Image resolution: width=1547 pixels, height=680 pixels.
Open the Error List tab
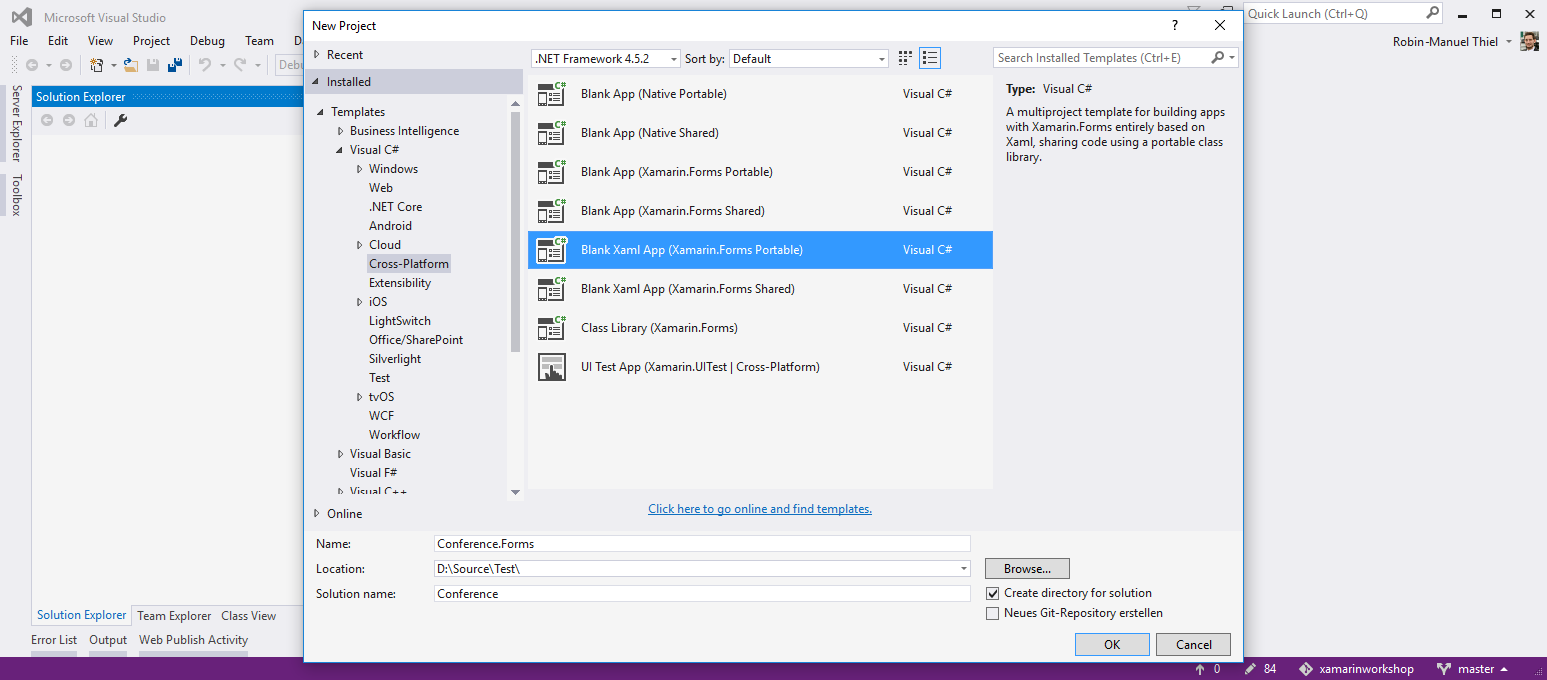click(54, 640)
